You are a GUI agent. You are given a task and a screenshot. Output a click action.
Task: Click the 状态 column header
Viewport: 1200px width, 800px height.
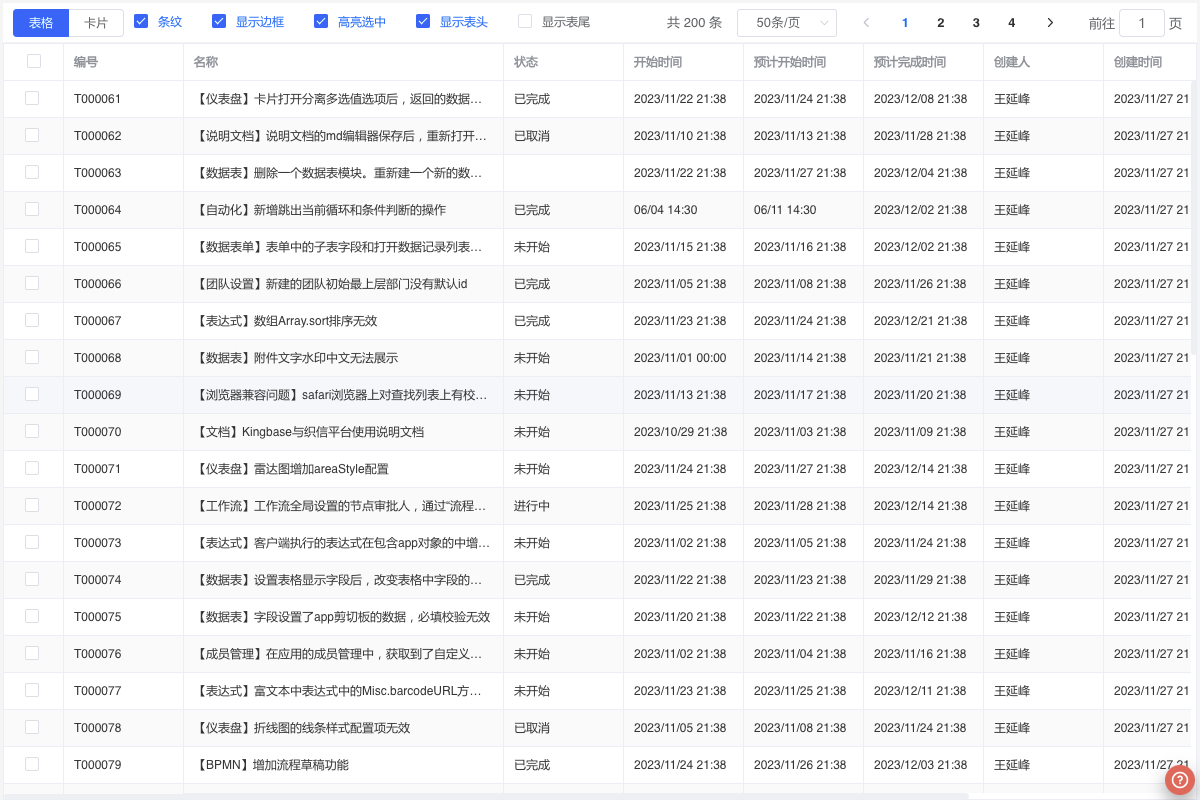pos(526,62)
